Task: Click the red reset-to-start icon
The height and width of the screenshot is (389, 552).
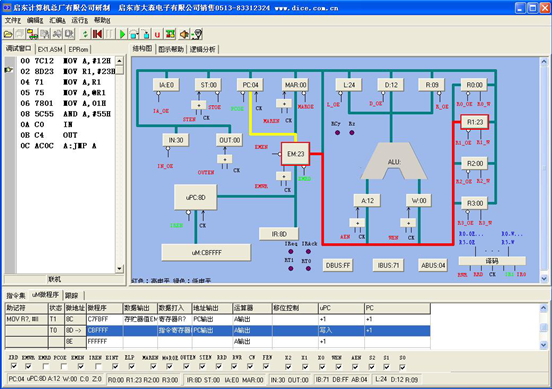Action: pyautogui.click(x=97, y=34)
